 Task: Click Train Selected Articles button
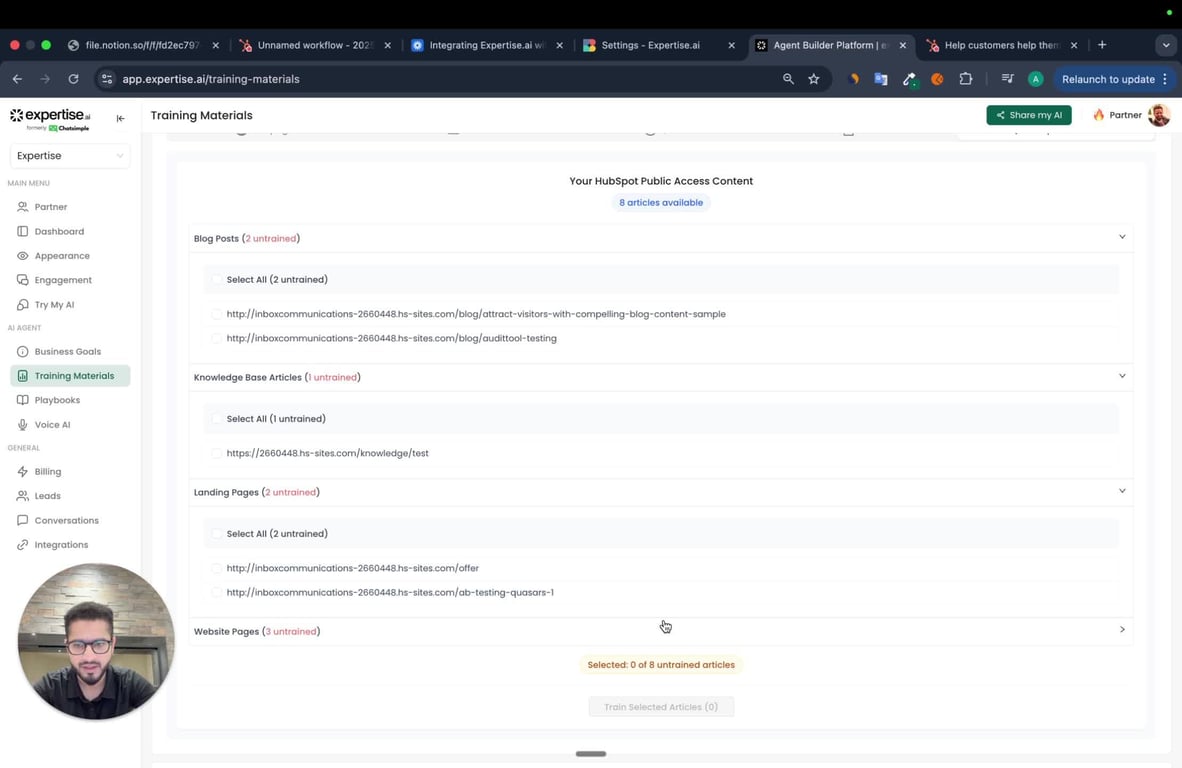pos(661,707)
